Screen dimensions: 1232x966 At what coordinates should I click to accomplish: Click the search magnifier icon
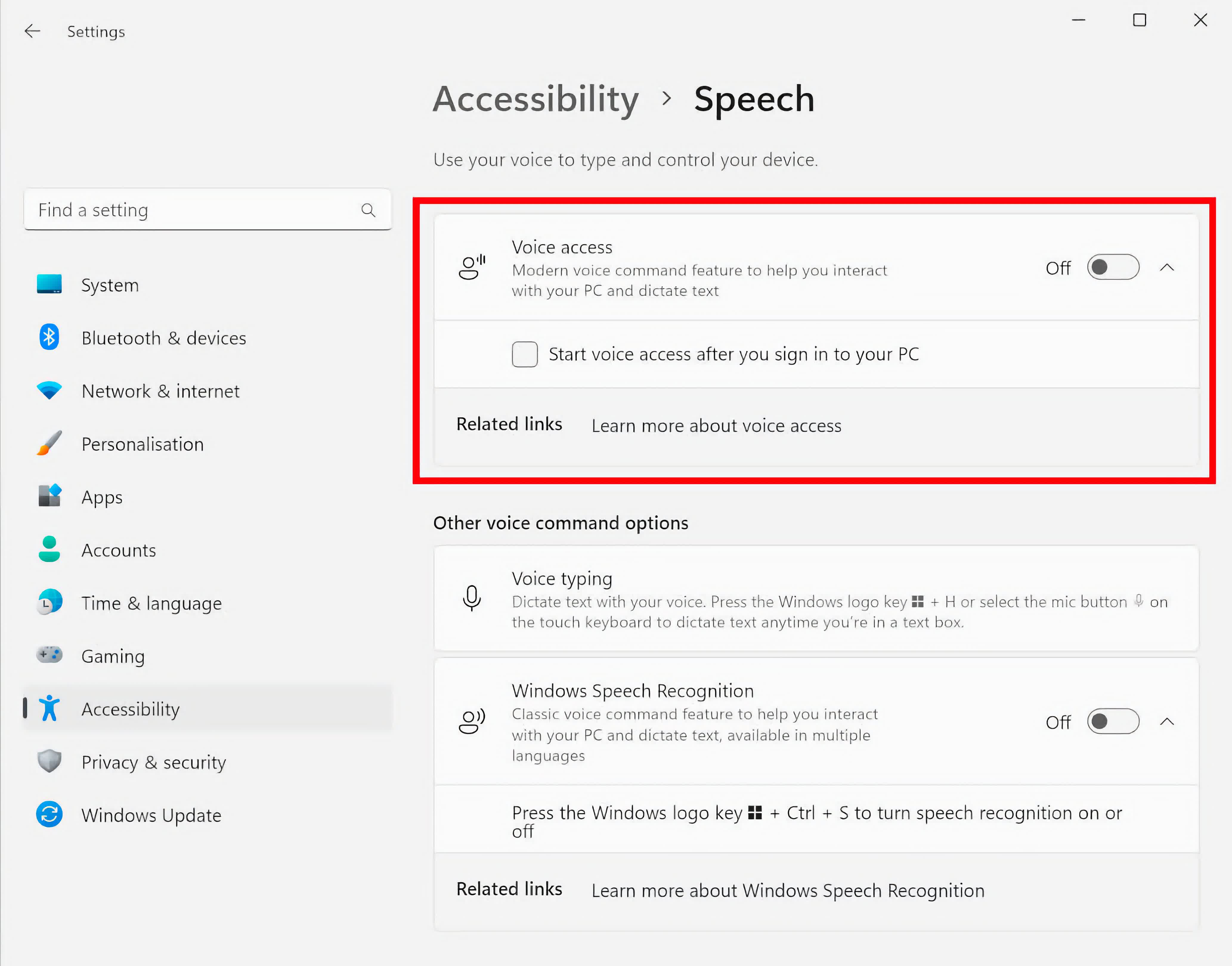click(x=368, y=210)
